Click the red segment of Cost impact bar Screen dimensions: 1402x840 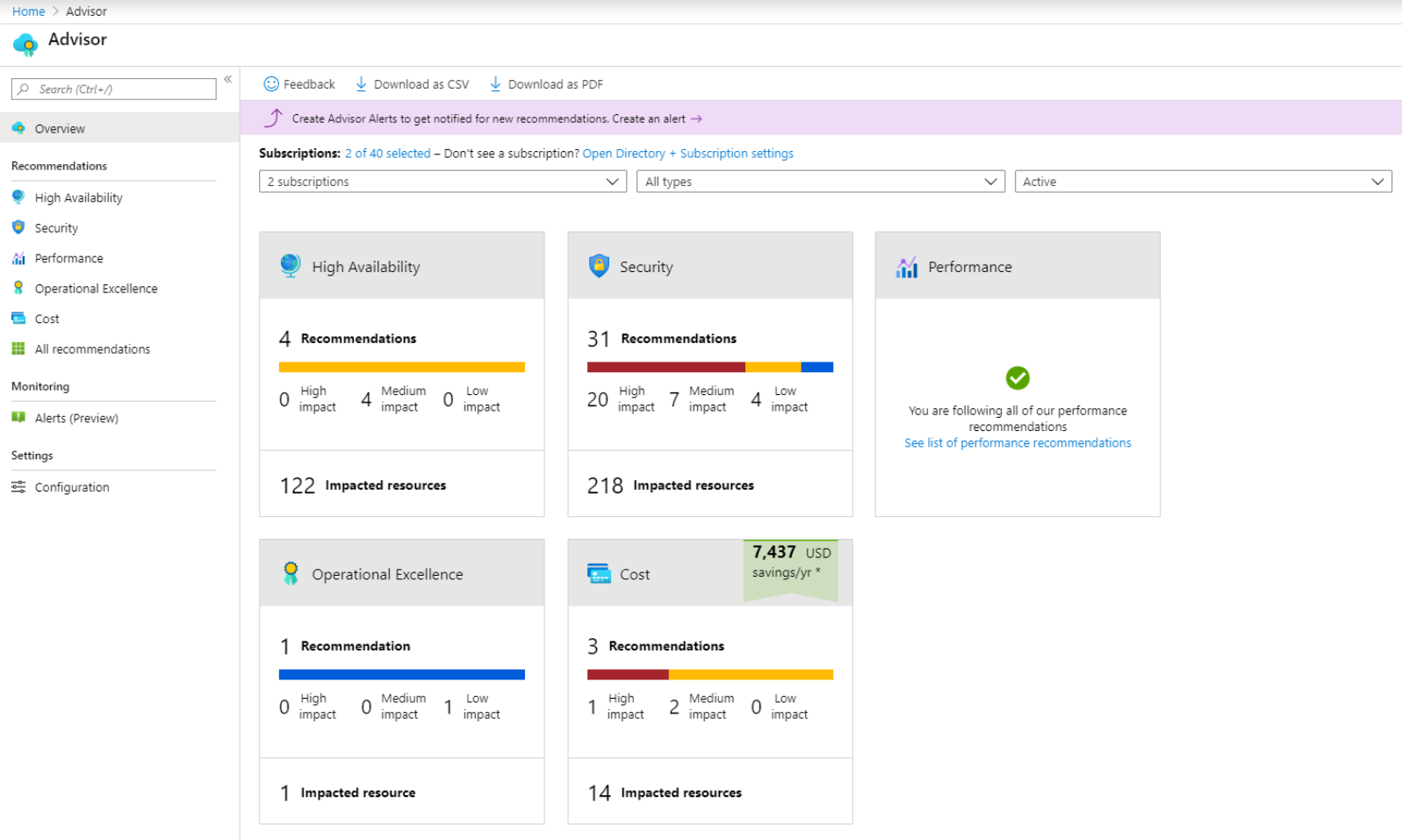[x=628, y=675]
